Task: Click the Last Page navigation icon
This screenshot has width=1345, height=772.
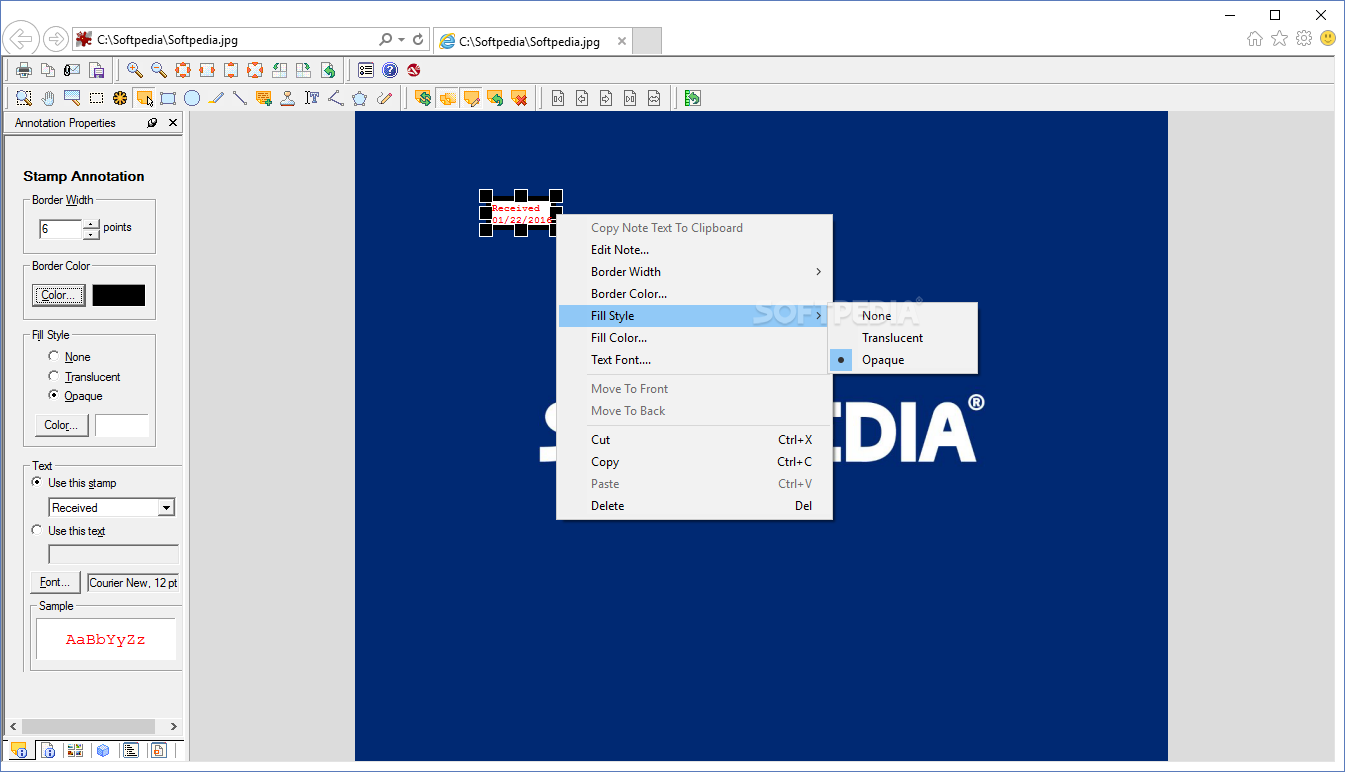Action: (630, 98)
